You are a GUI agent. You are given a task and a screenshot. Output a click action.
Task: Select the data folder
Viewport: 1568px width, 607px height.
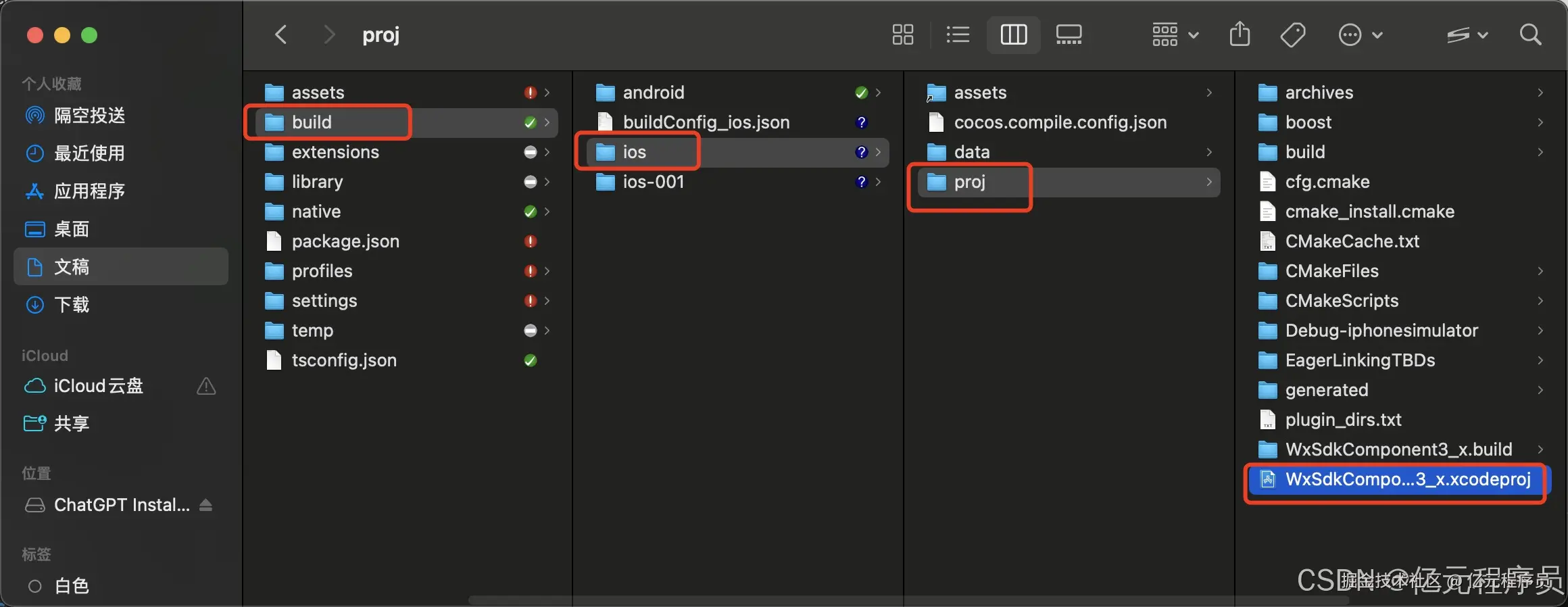(x=1068, y=152)
